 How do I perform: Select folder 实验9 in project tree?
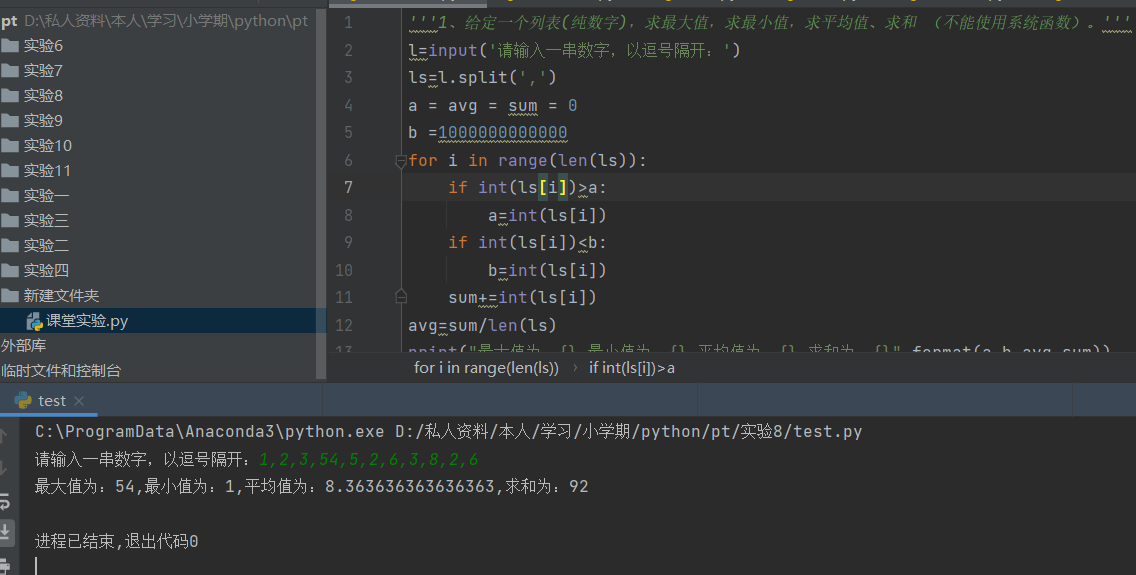pos(43,120)
